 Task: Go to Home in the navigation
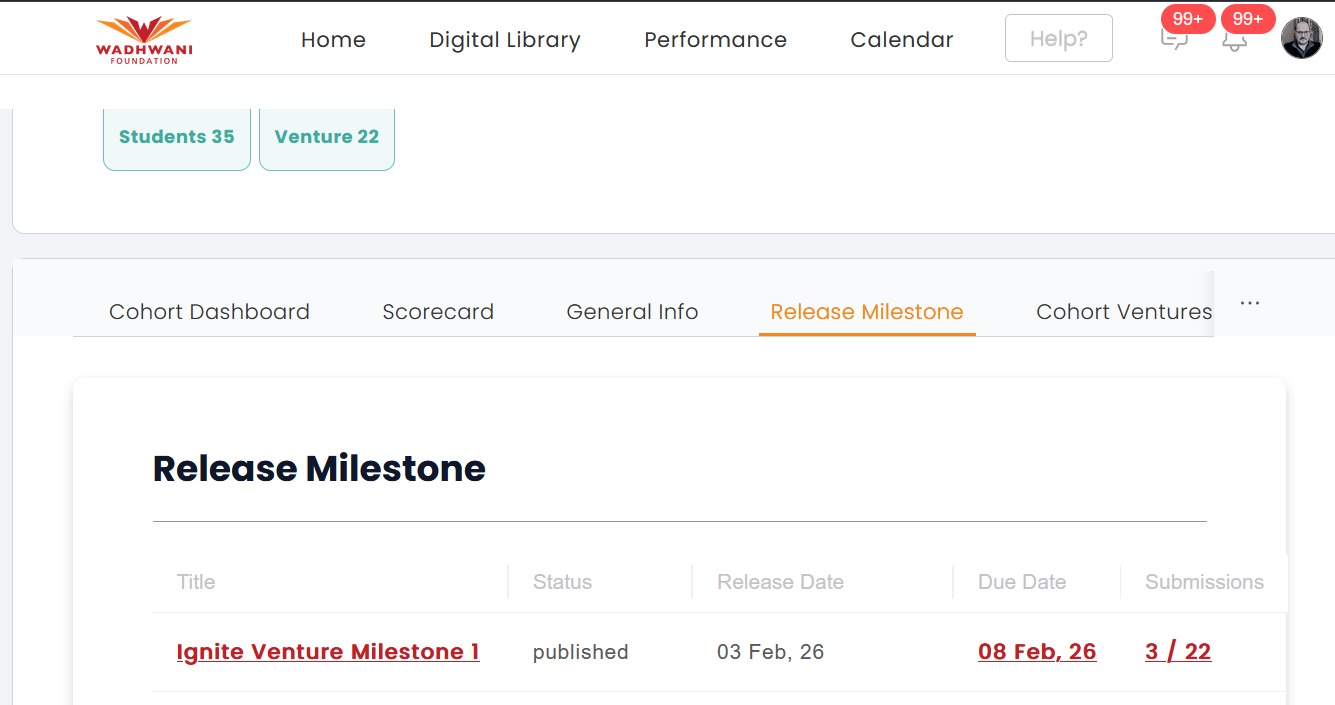pyautogui.click(x=333, y=40)
